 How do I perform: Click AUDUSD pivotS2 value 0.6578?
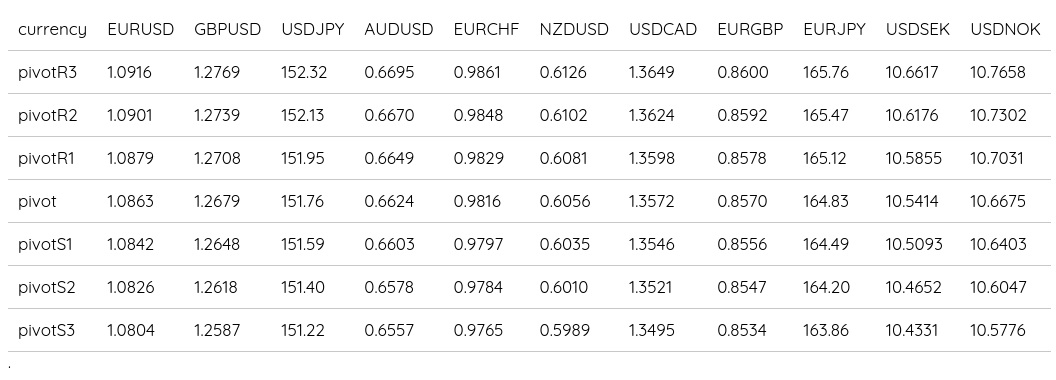389,288
